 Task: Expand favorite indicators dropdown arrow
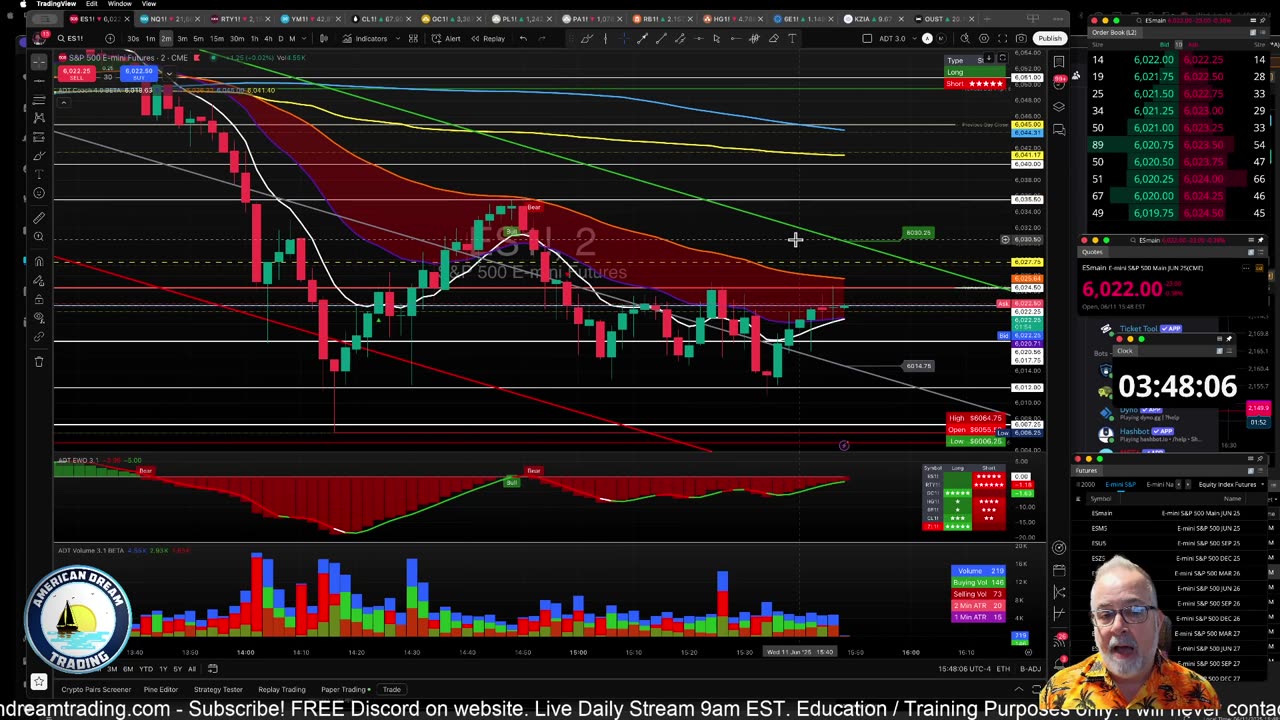(397, 38)
